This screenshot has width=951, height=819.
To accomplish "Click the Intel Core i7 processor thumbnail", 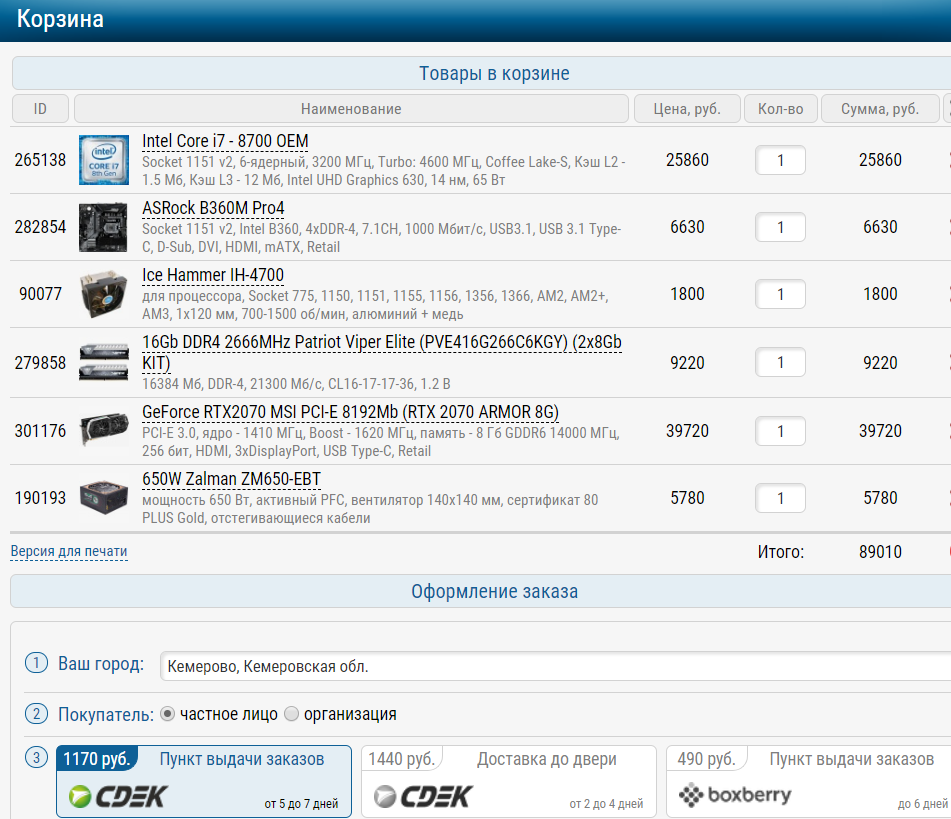I will tap(104, 160).
